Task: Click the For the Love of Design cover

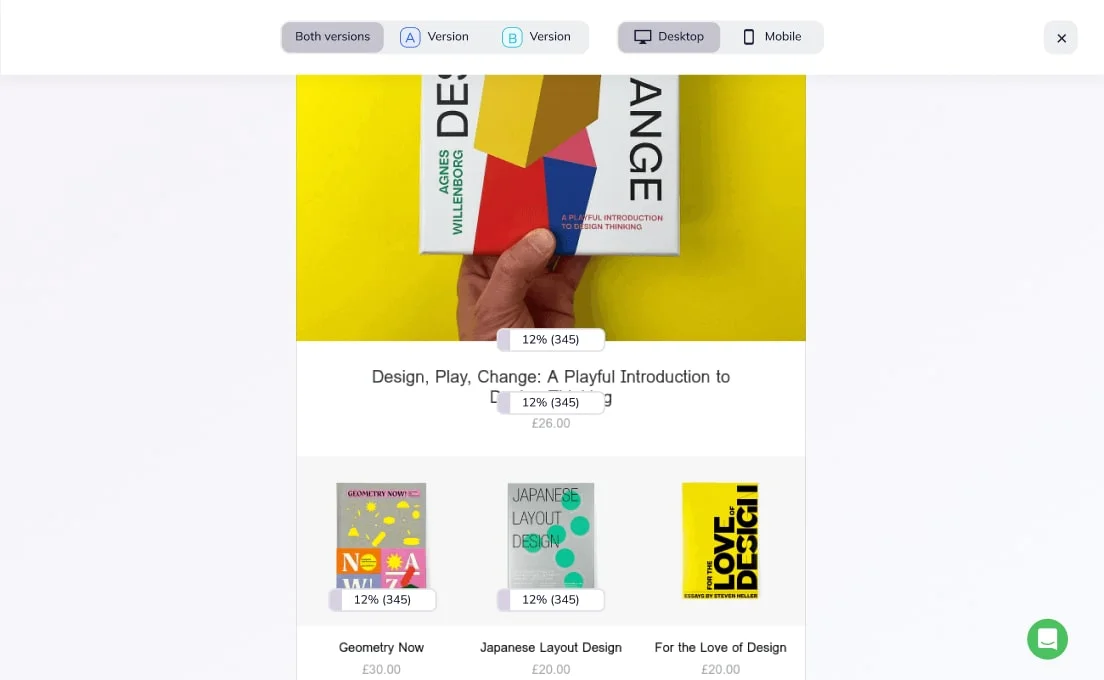Action: click(720, 541)
